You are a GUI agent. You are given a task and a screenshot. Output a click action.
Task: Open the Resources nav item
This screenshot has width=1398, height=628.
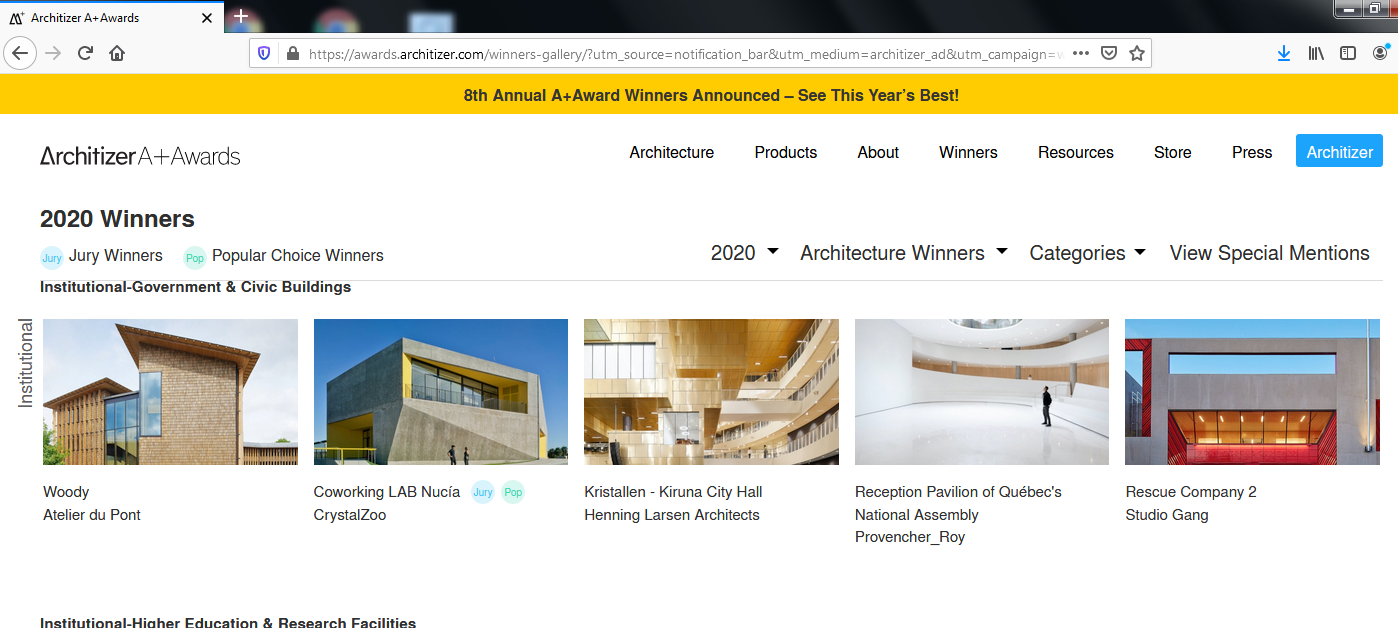click(x=1076, y=152)
